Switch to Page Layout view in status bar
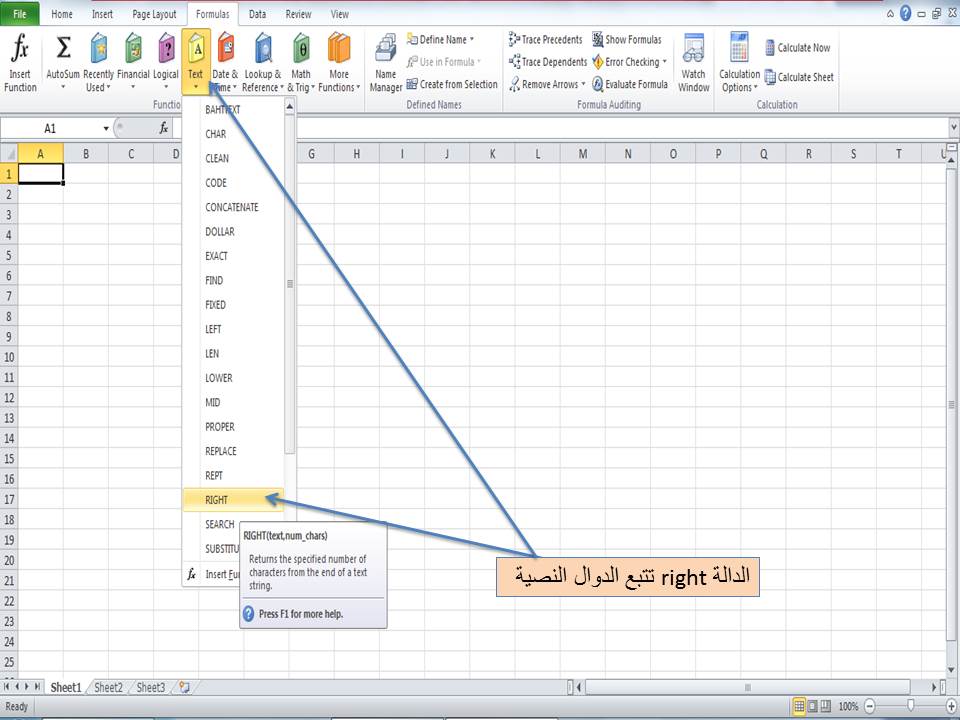The width and height of the screenshot is (960, 720). click(812, 706)
